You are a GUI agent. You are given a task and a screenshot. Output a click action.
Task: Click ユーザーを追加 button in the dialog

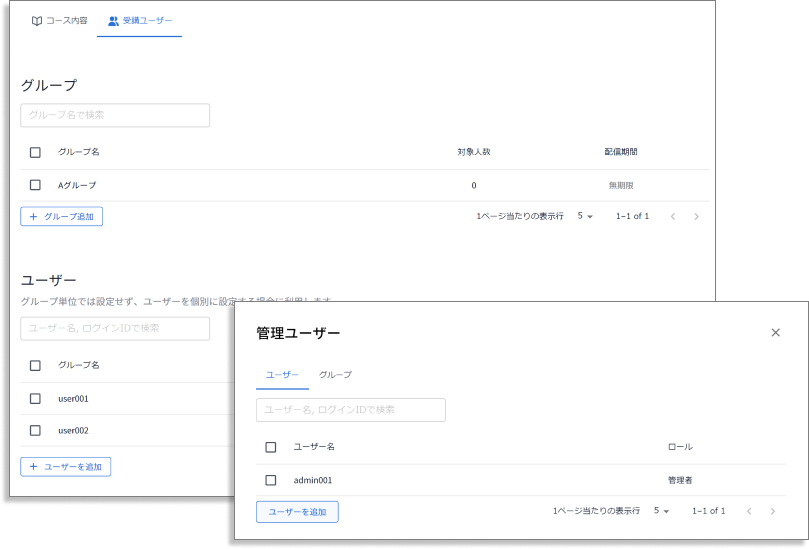297,512
